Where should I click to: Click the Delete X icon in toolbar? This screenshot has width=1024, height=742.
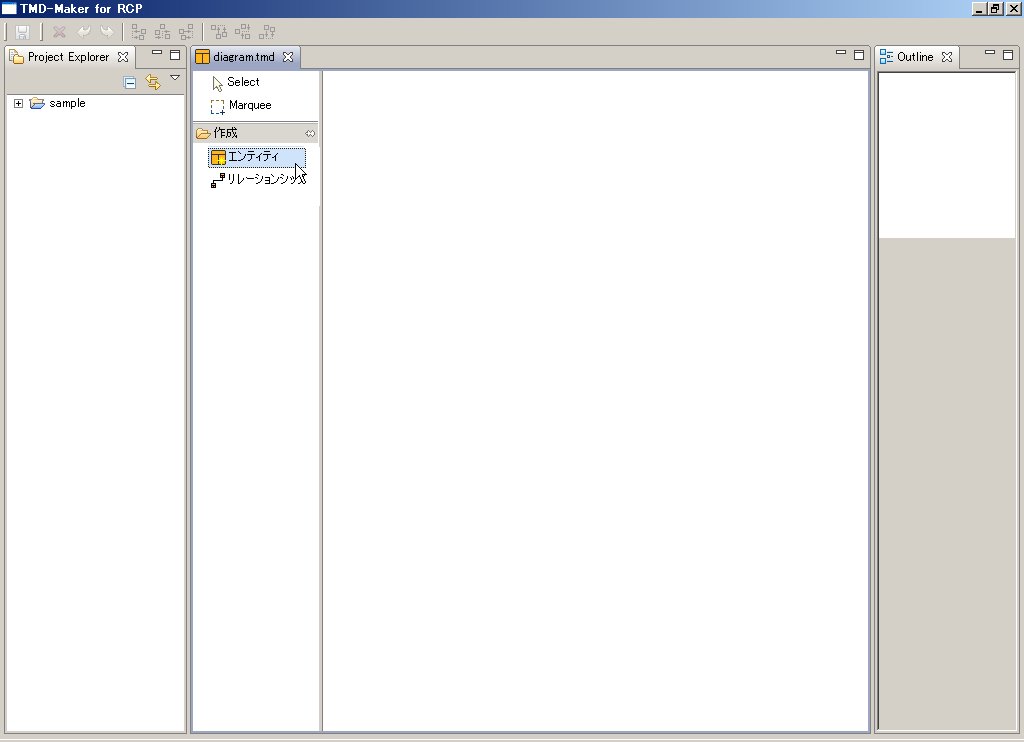pos(59,32)
